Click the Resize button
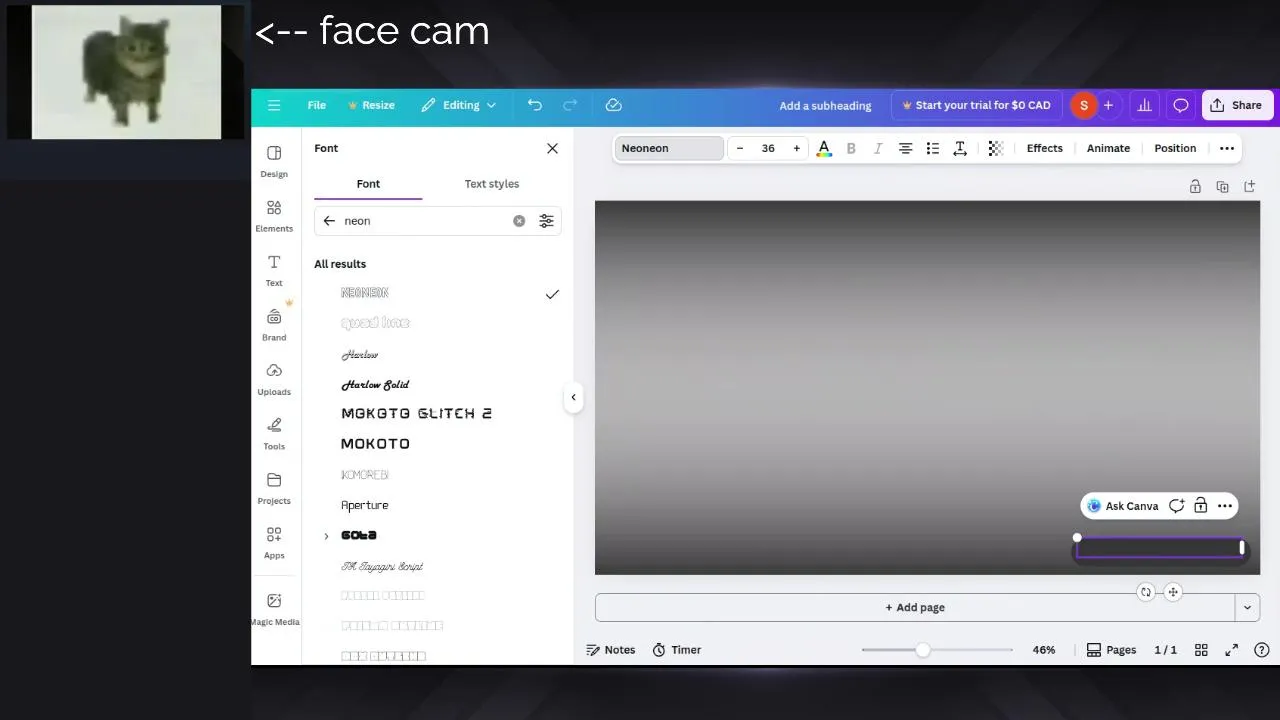The image size is (1280, 720). coord(371,105)
